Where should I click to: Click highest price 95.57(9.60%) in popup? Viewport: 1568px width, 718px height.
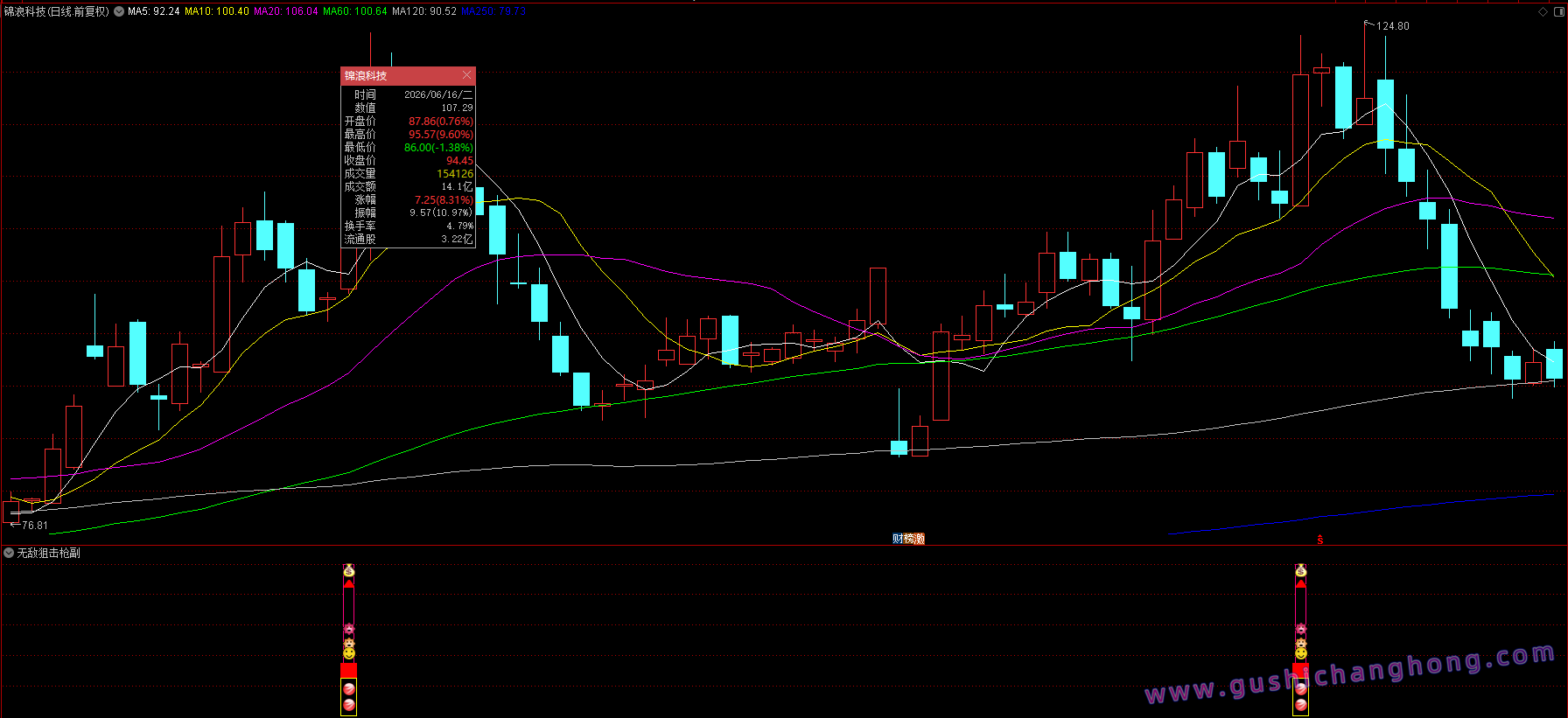tap(441, 134)
